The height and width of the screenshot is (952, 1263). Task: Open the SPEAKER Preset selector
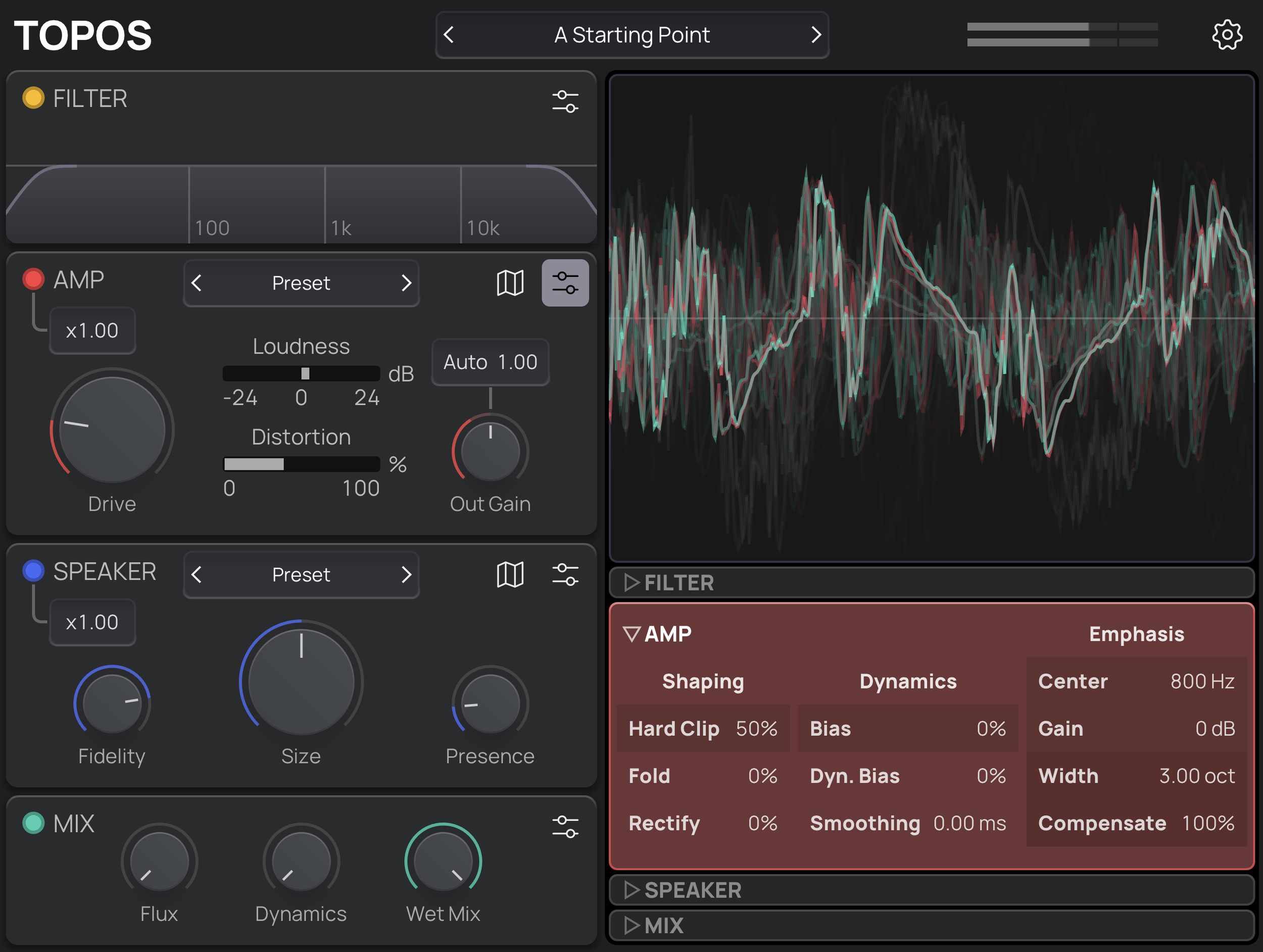tap(301, 575)
